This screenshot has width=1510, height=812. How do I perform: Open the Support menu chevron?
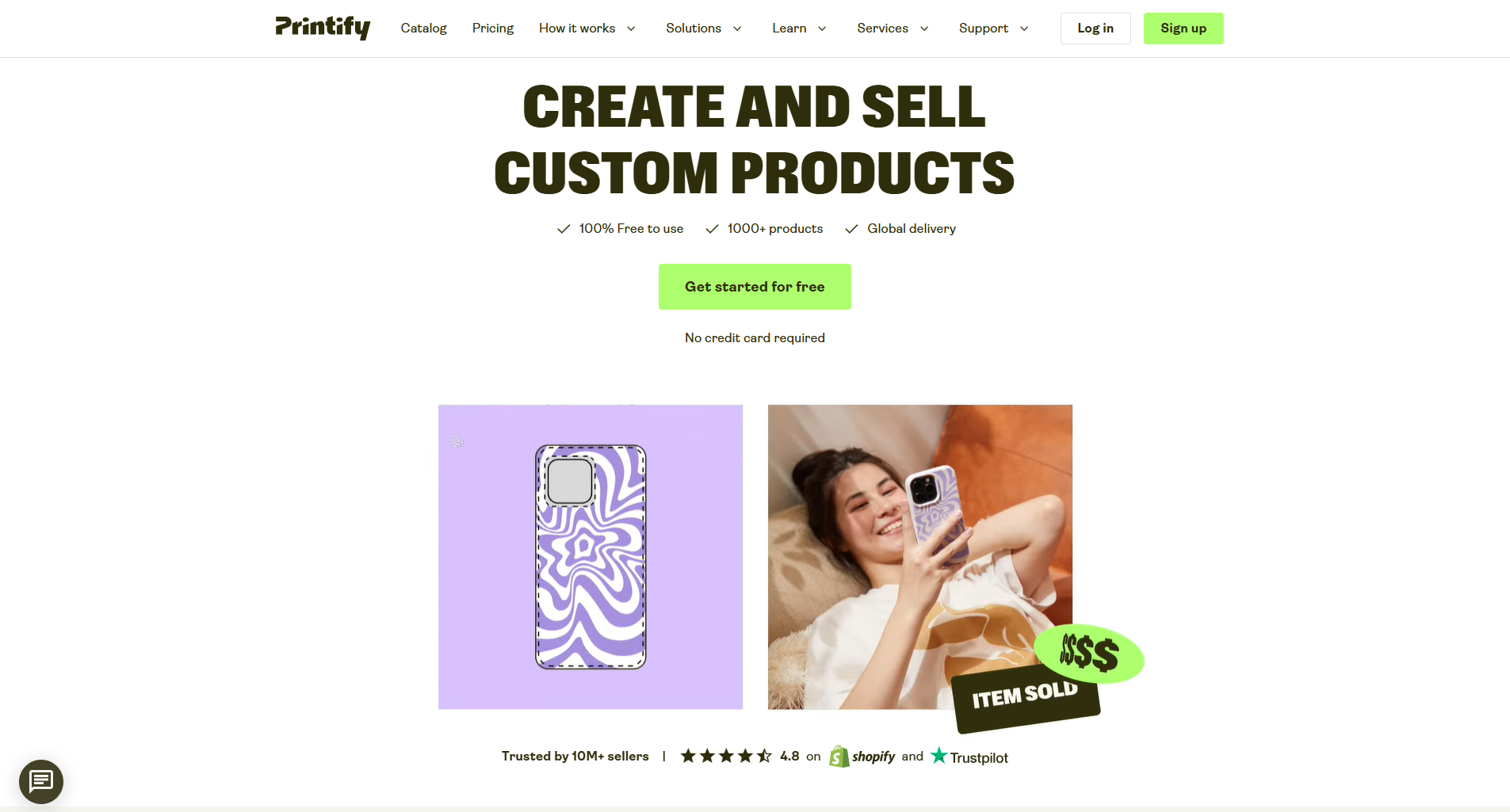click(1024, 29)
